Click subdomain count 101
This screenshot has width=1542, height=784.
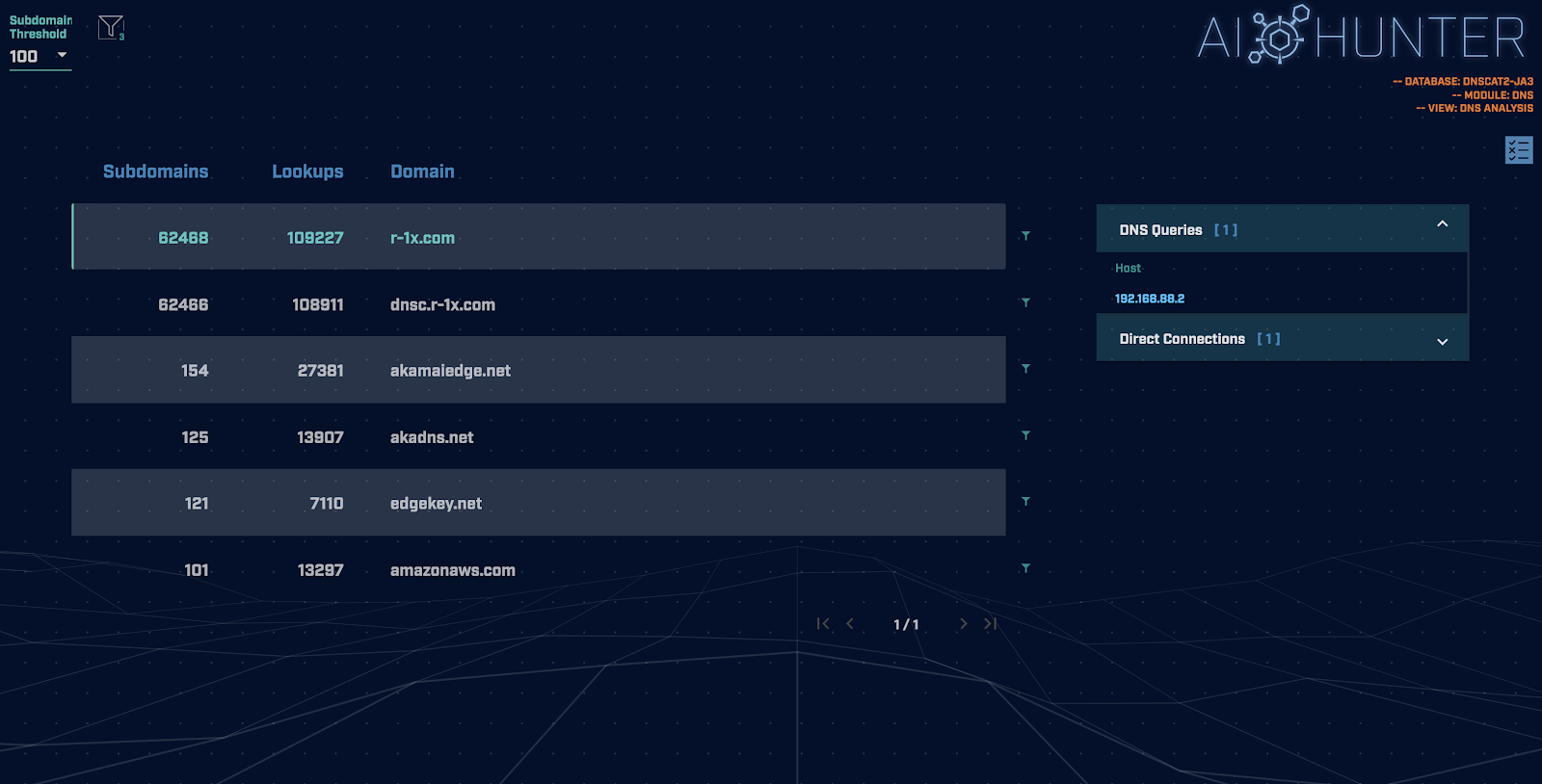[x=197, y=570]
